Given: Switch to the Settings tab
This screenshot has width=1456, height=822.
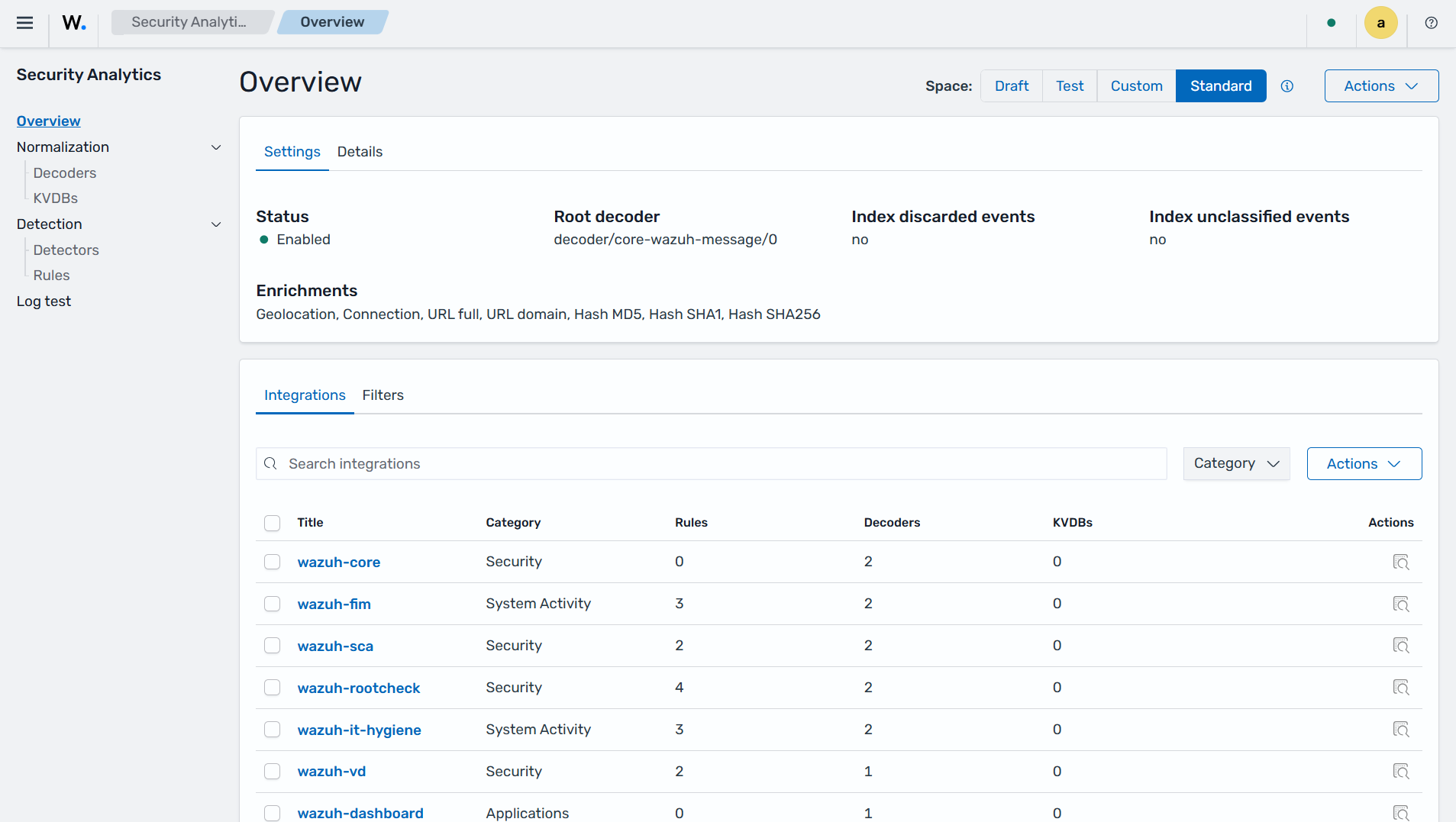Looking at the screenshot, I should click(292, 152).
